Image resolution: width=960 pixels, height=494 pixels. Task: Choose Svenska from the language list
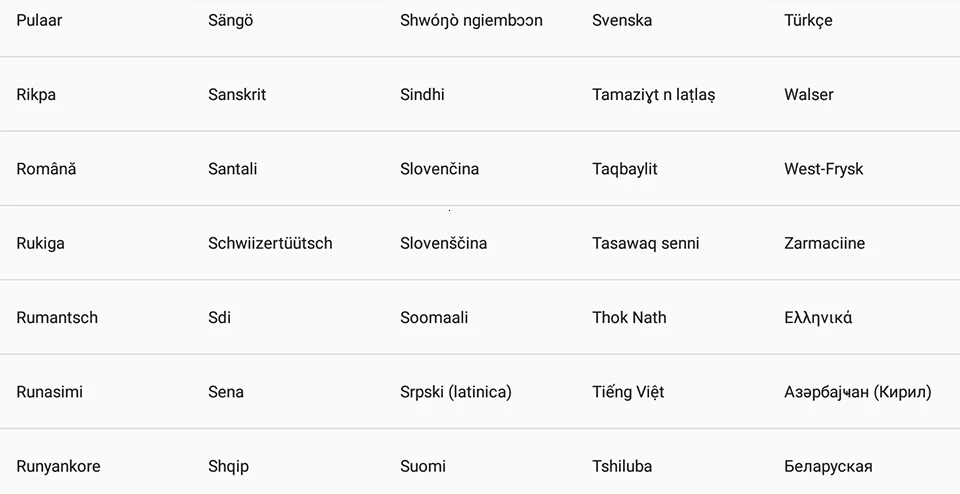622,20
